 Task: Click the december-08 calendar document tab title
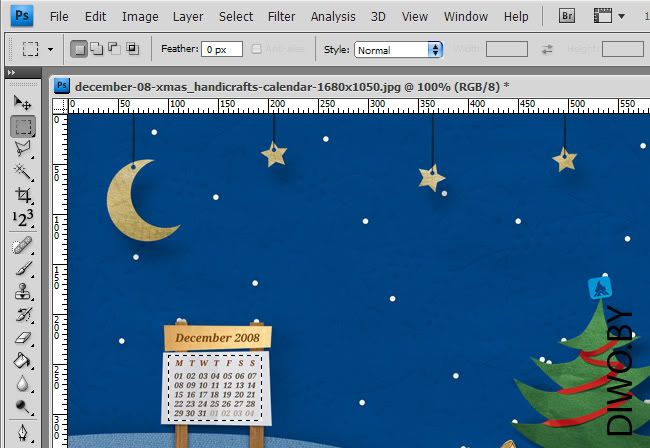(292, 87)
